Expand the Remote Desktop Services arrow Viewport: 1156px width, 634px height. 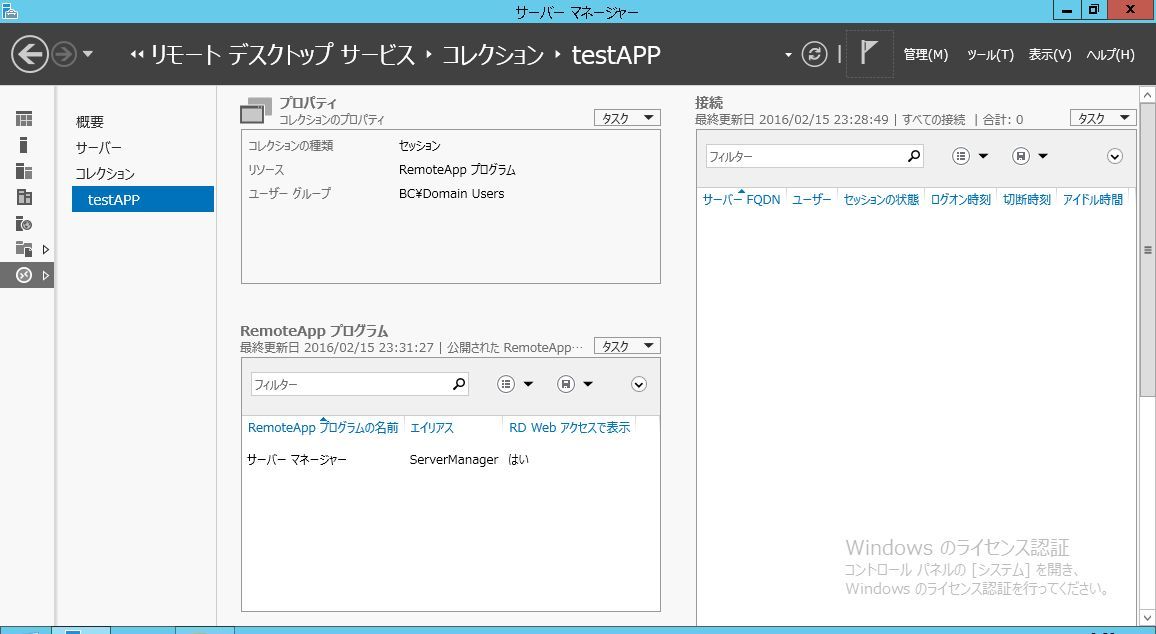(46, 275)
